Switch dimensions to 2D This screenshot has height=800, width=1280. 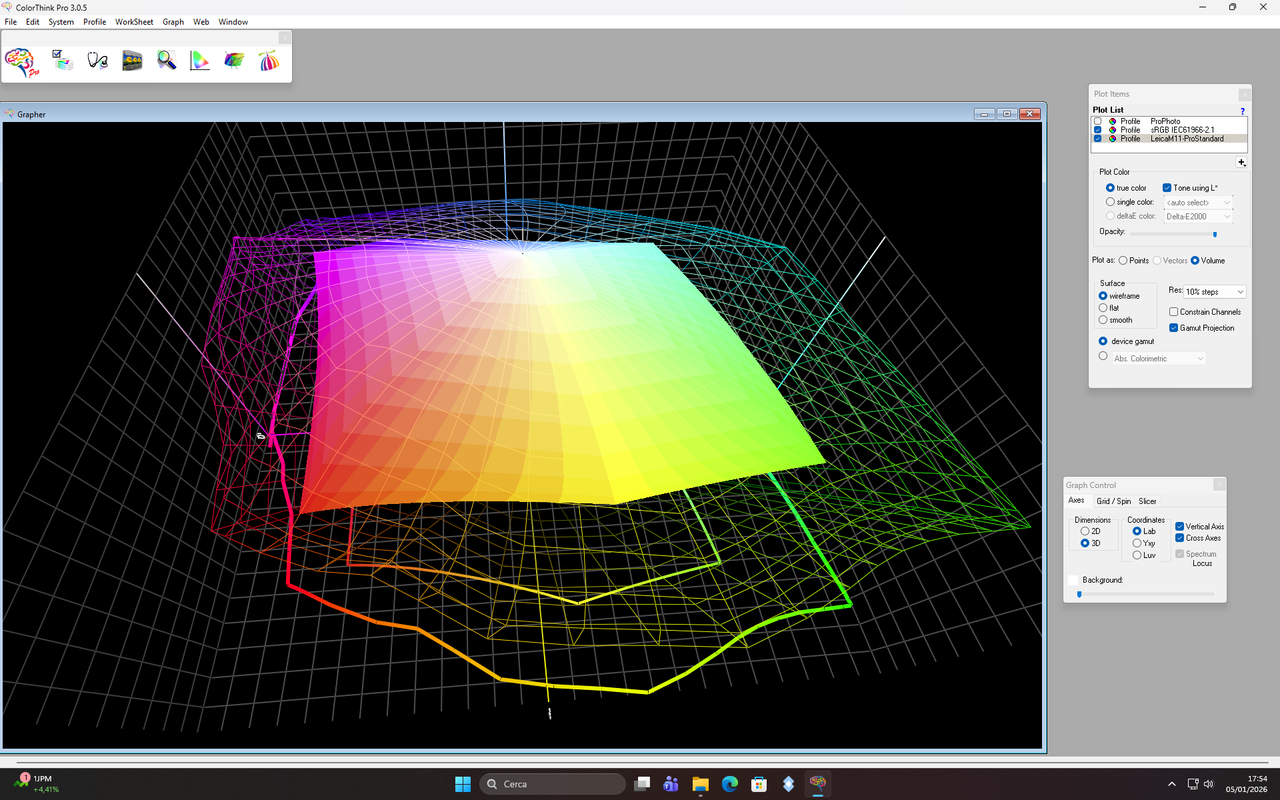pyautogui.click(x=1085, y=531)
